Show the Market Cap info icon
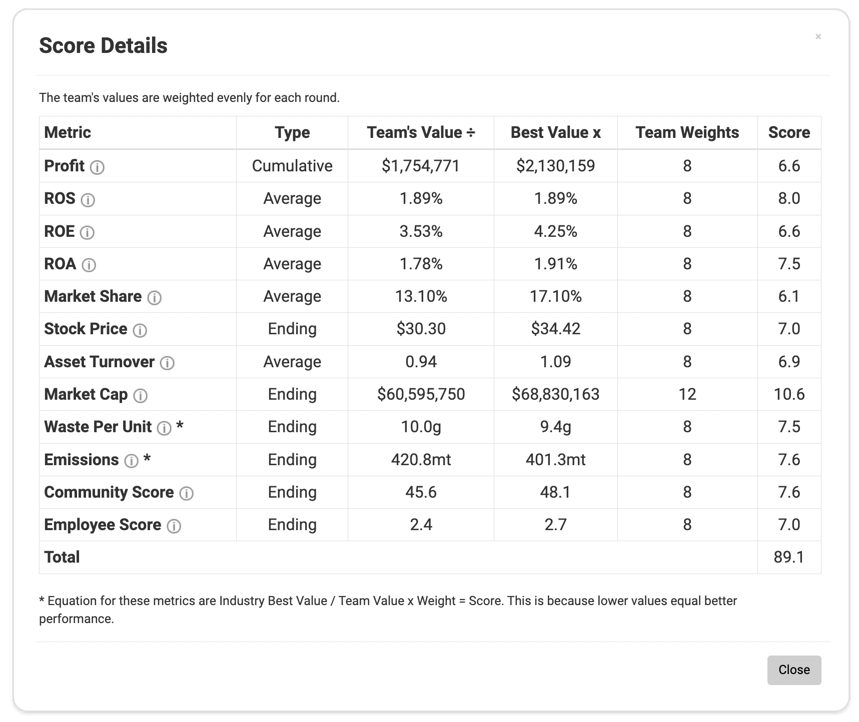Viewport: 859px width, 722px height. pyautogui.click(x=140, y=396)
